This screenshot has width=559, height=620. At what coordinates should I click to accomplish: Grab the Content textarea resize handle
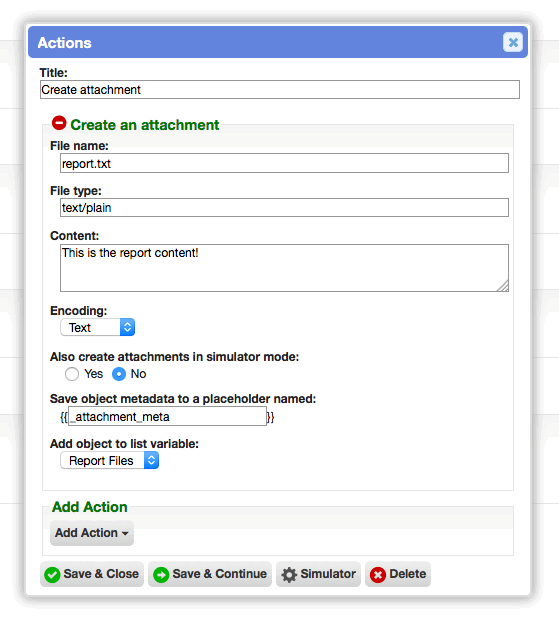point(503,286)
